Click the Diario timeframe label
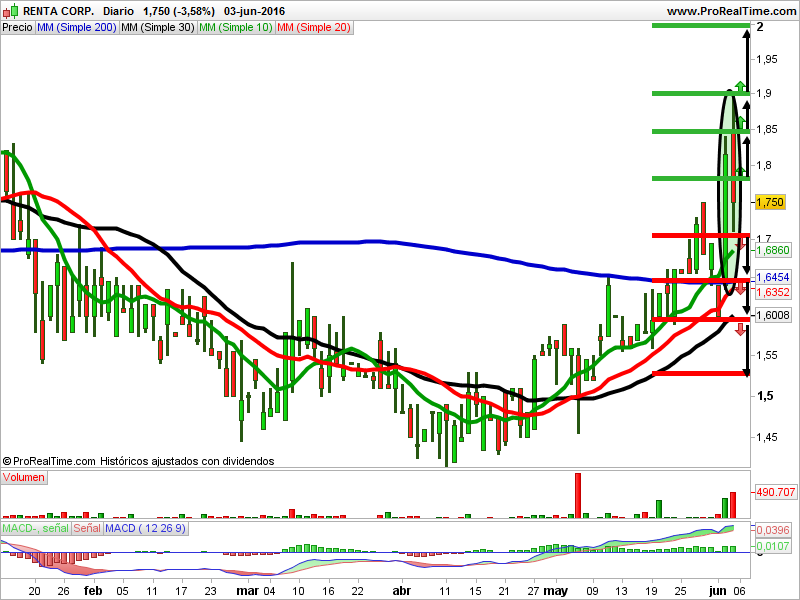Screen dimensions: 800x600 (118, 11)
